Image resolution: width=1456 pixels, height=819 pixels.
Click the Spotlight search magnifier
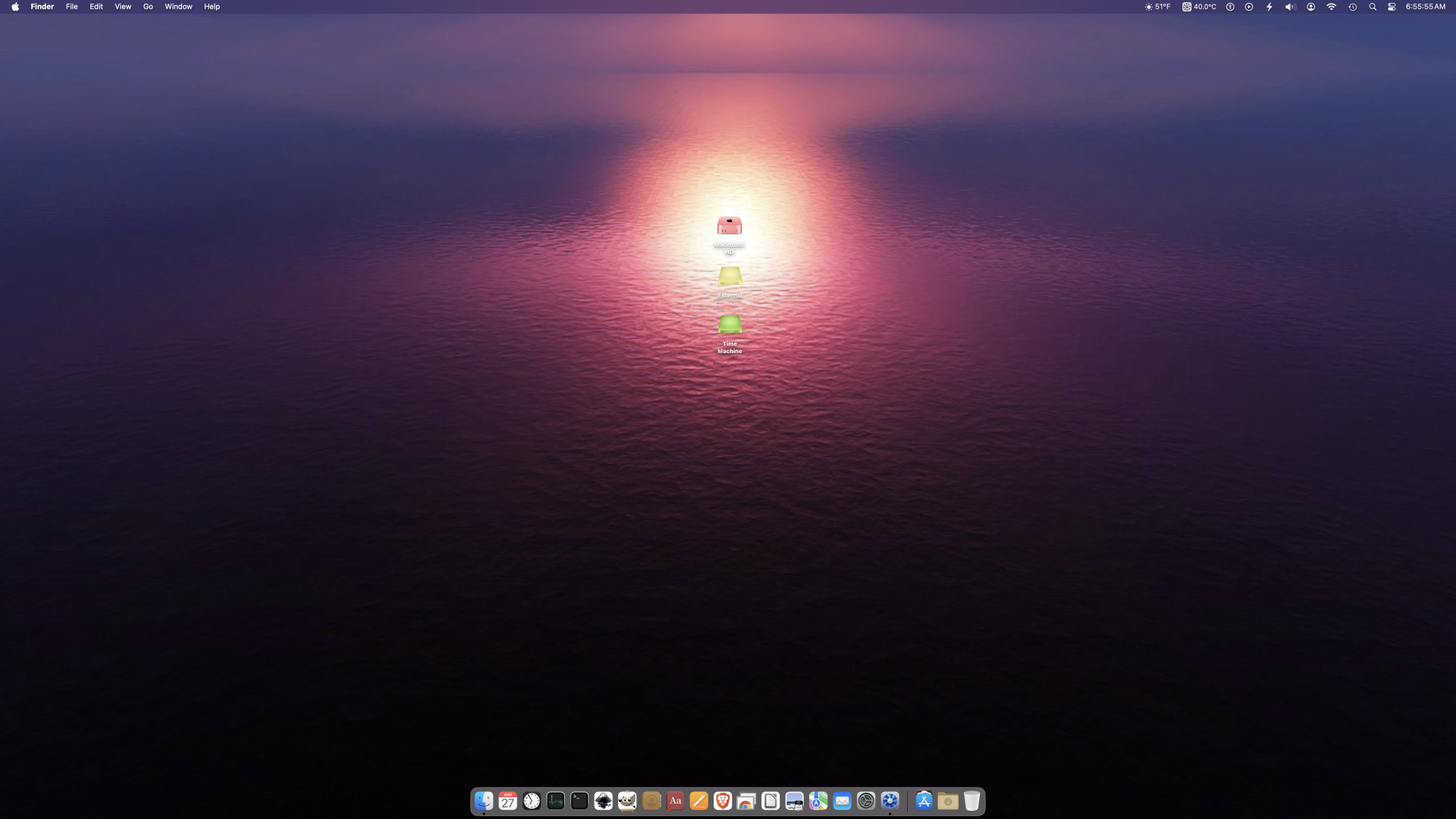(1372, 7)
